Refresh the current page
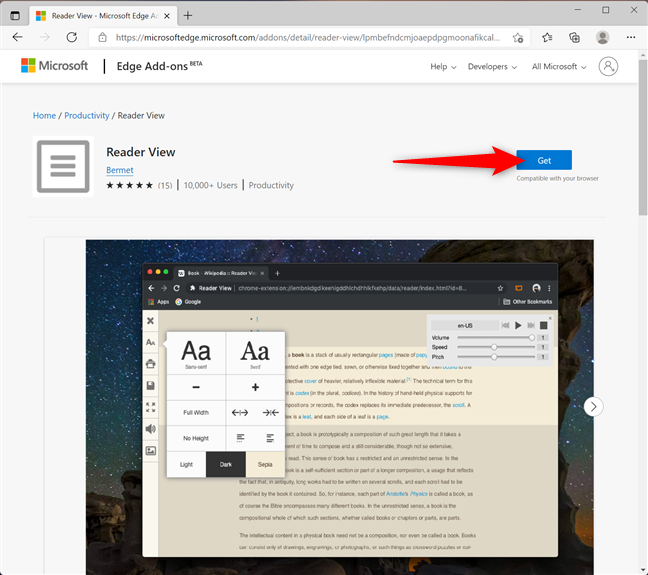Screen dimensions: 648x575 point(72,38)
